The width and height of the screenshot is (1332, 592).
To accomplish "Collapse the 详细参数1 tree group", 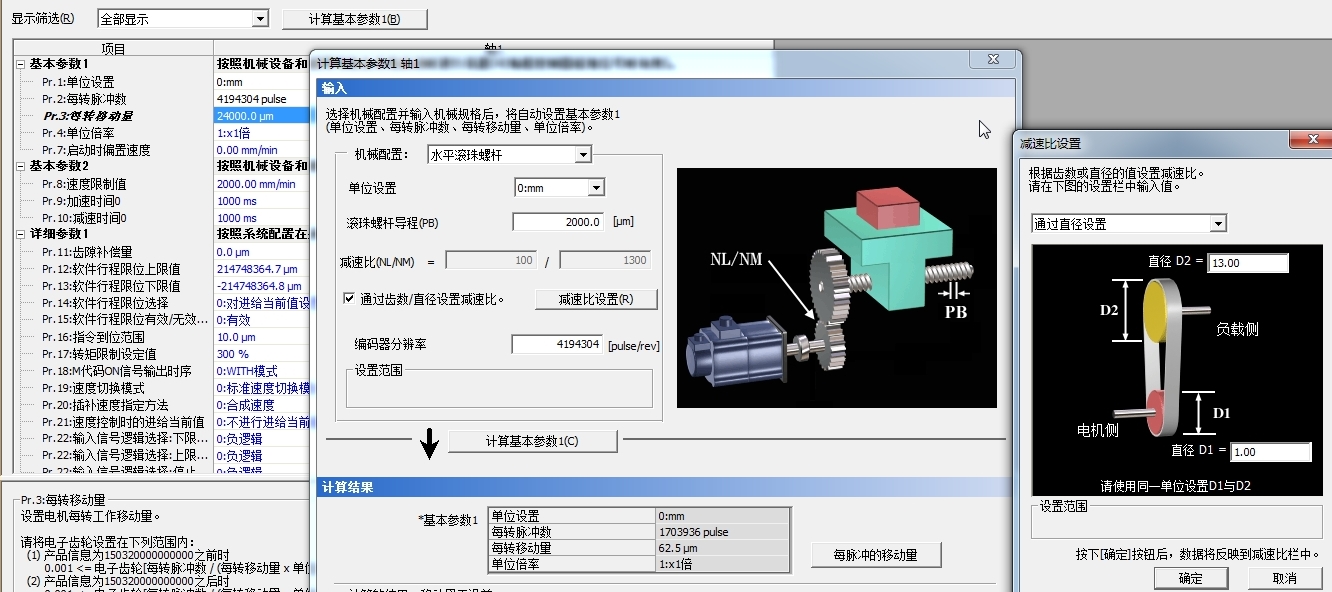I will pyautogui.click(x=20, y=234).
